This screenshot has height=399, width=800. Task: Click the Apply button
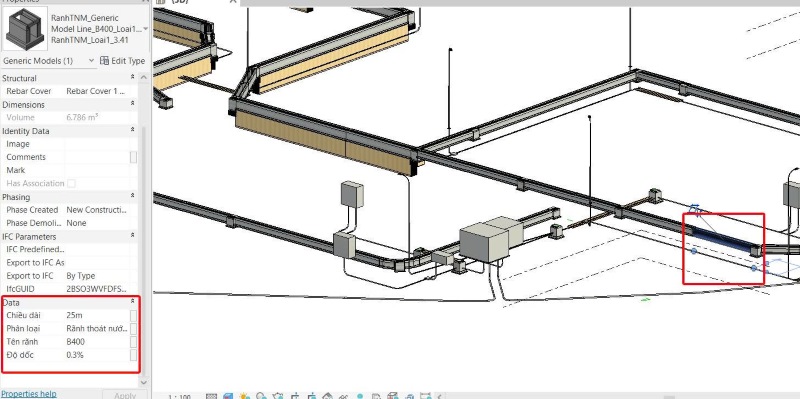pyautogui.click(x=125, y=395)
